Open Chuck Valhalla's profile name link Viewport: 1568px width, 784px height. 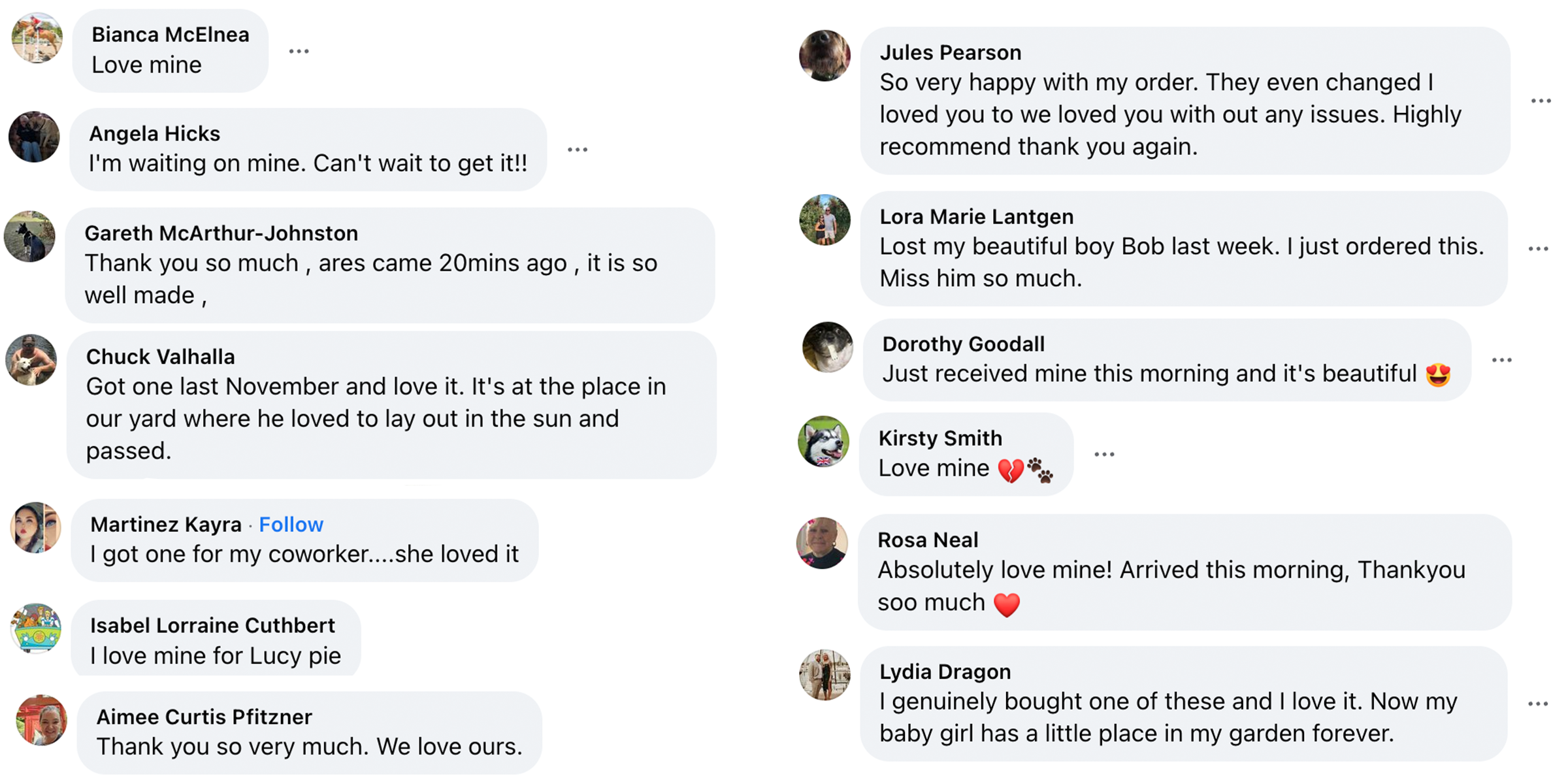tap(160, 357)
